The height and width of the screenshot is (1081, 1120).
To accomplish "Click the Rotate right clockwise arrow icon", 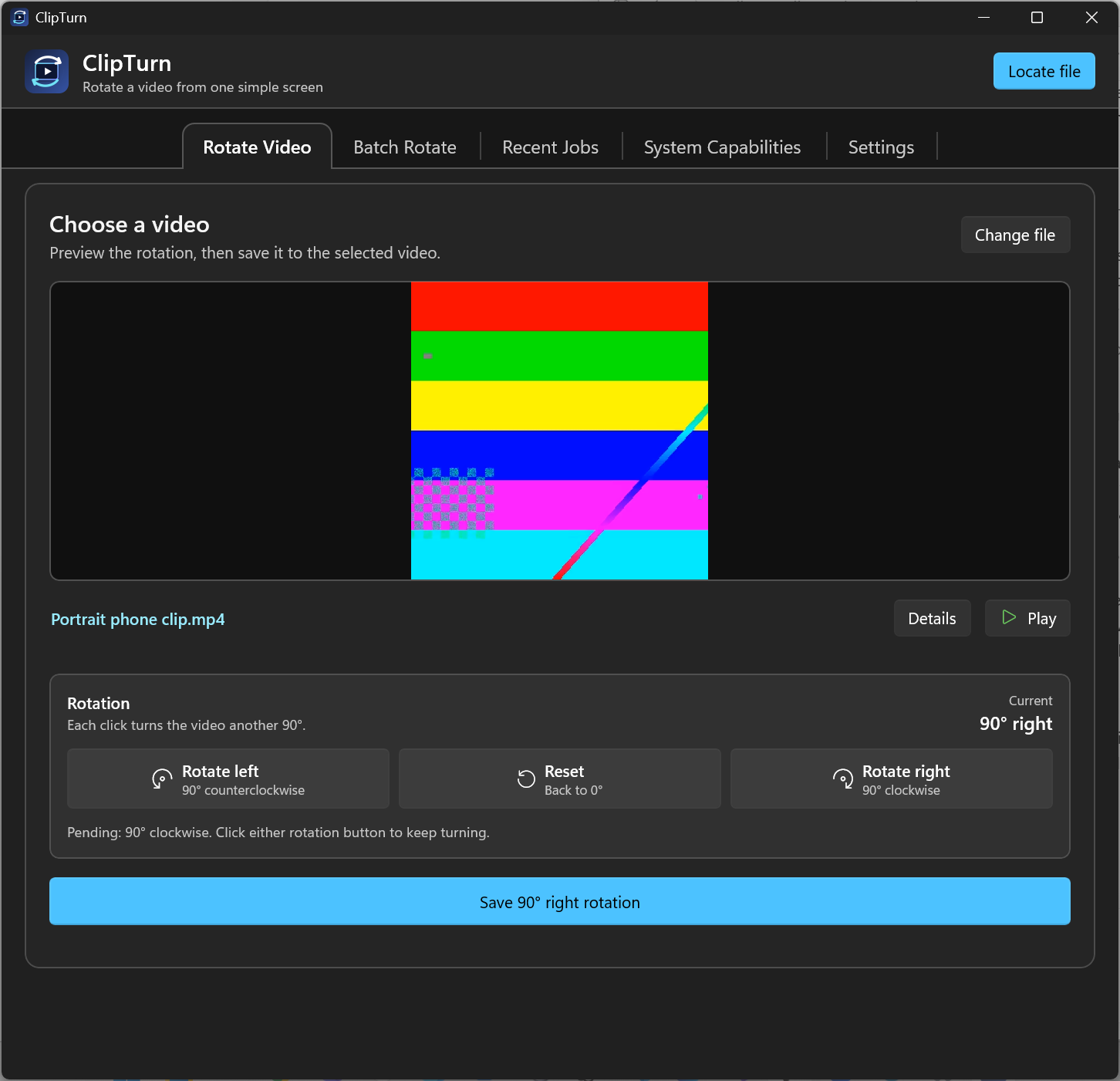I will pyautogui.click(x=843, y=779).
